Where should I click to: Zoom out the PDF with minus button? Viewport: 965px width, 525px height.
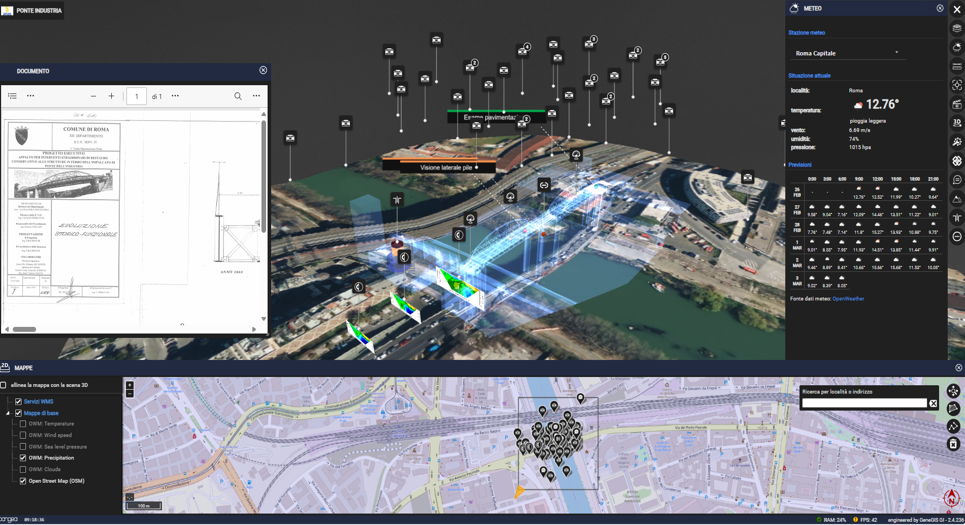tap(93, 96)
